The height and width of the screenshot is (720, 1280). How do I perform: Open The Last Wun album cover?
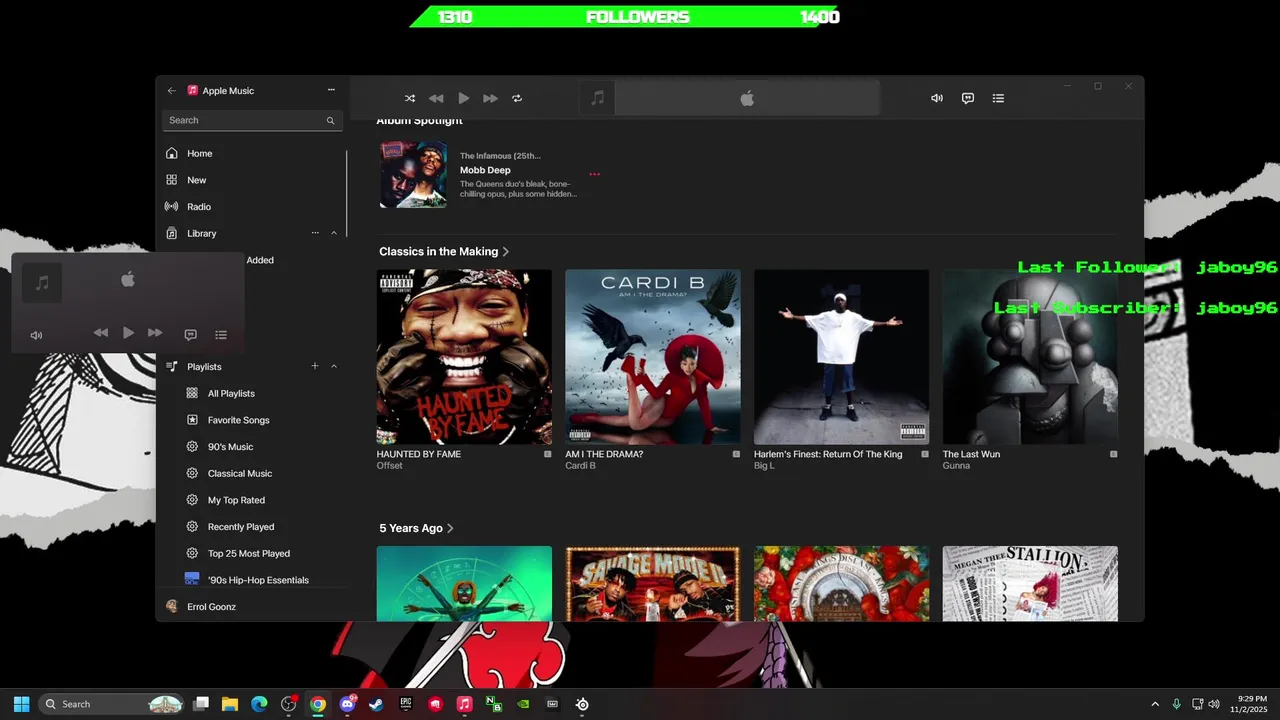[x=1030, y=357]
